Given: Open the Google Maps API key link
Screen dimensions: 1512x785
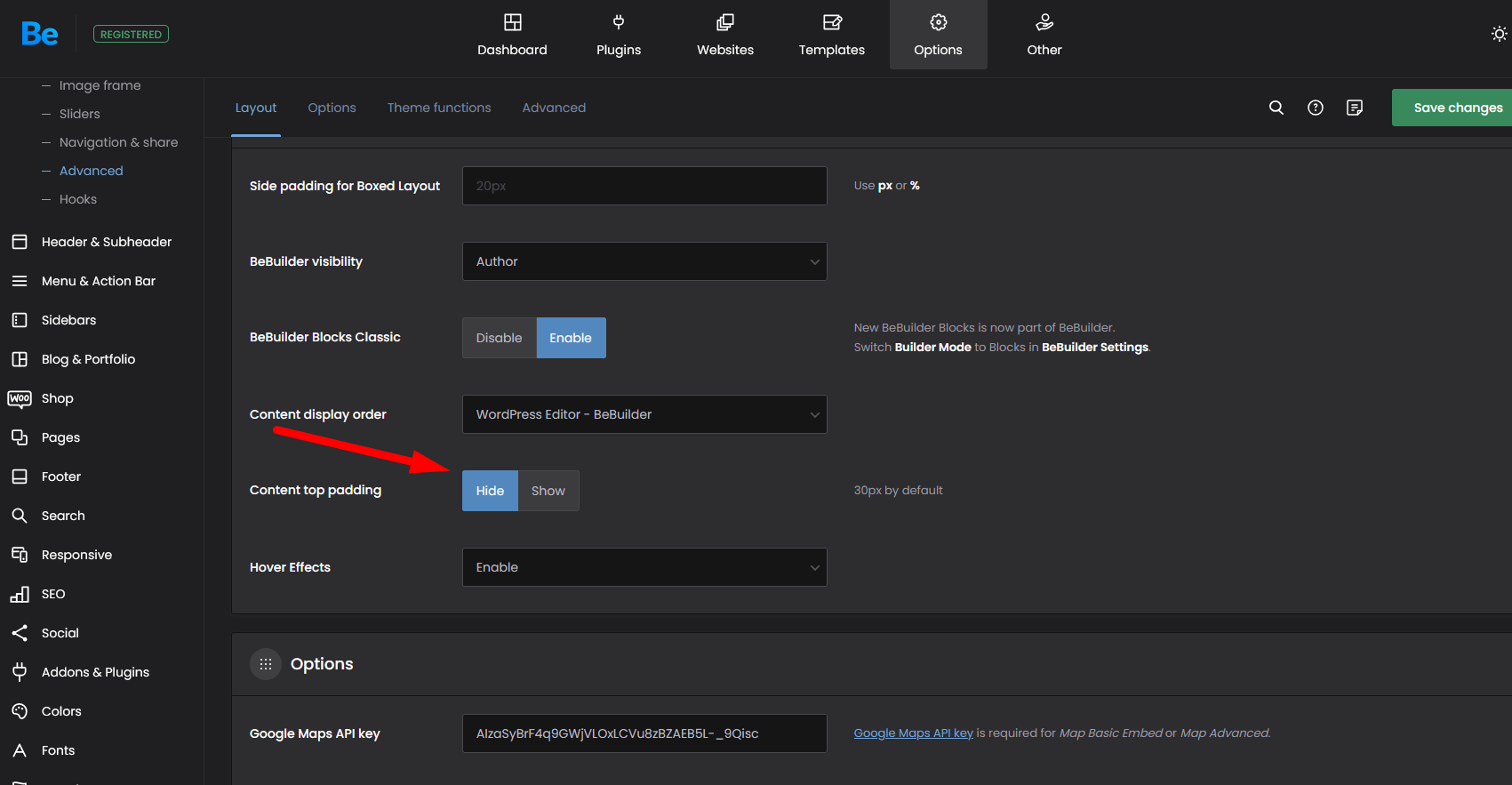Looking at the screenshot, I should [913, 733].
